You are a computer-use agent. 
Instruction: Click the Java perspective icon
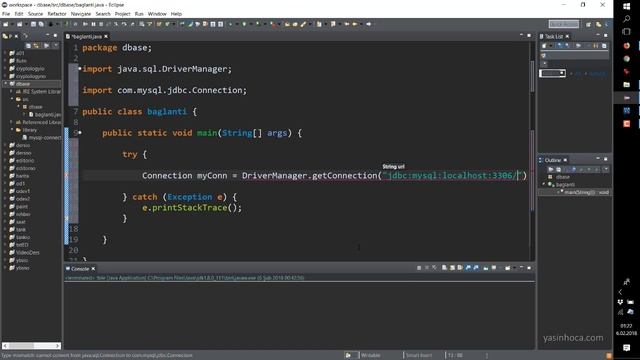(x=598, y=24)
